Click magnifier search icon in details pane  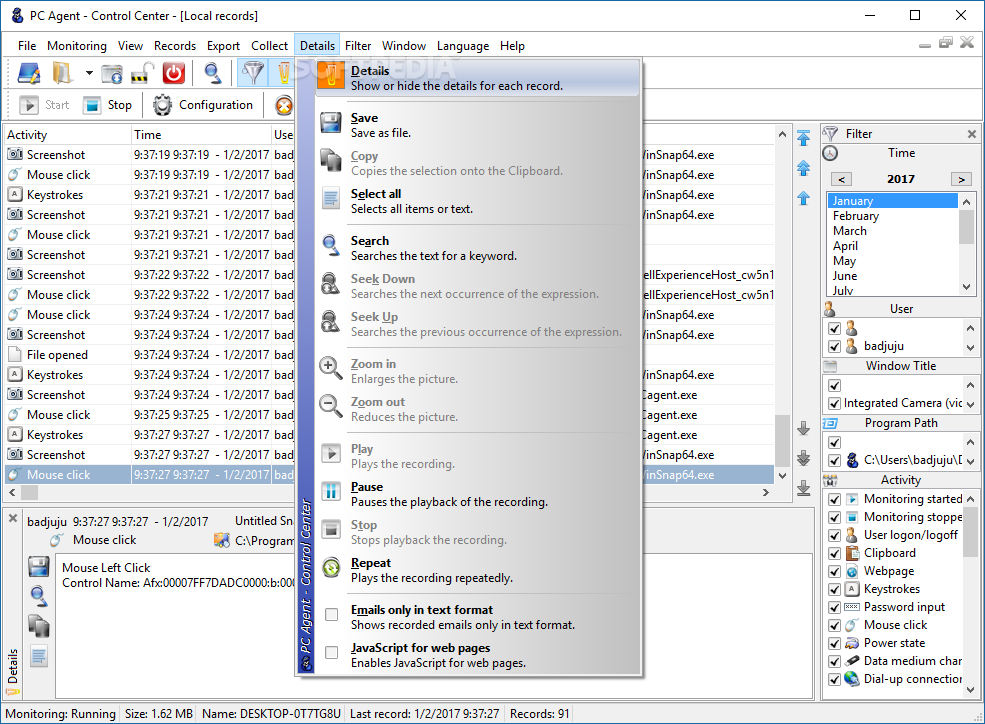click(38, 597)
